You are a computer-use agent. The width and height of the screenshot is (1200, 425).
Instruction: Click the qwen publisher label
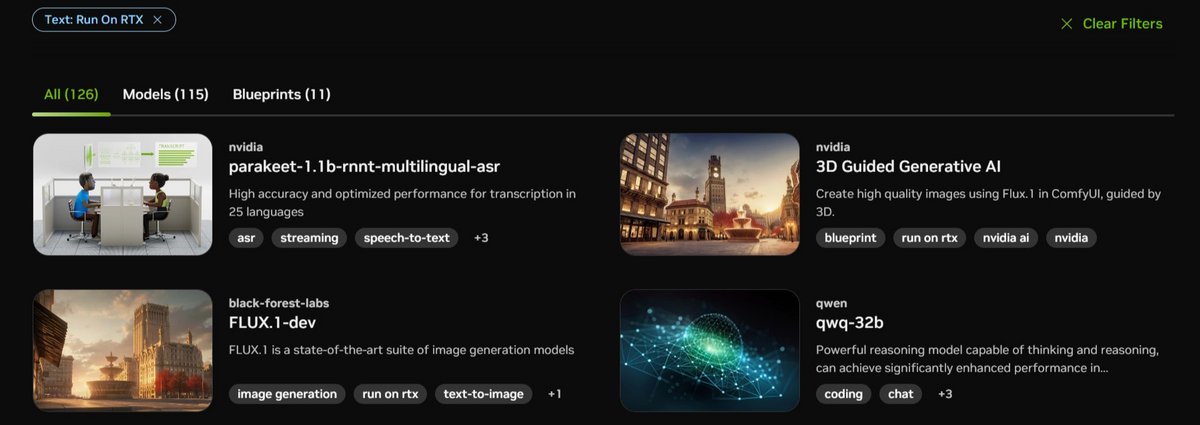(832, 303)
